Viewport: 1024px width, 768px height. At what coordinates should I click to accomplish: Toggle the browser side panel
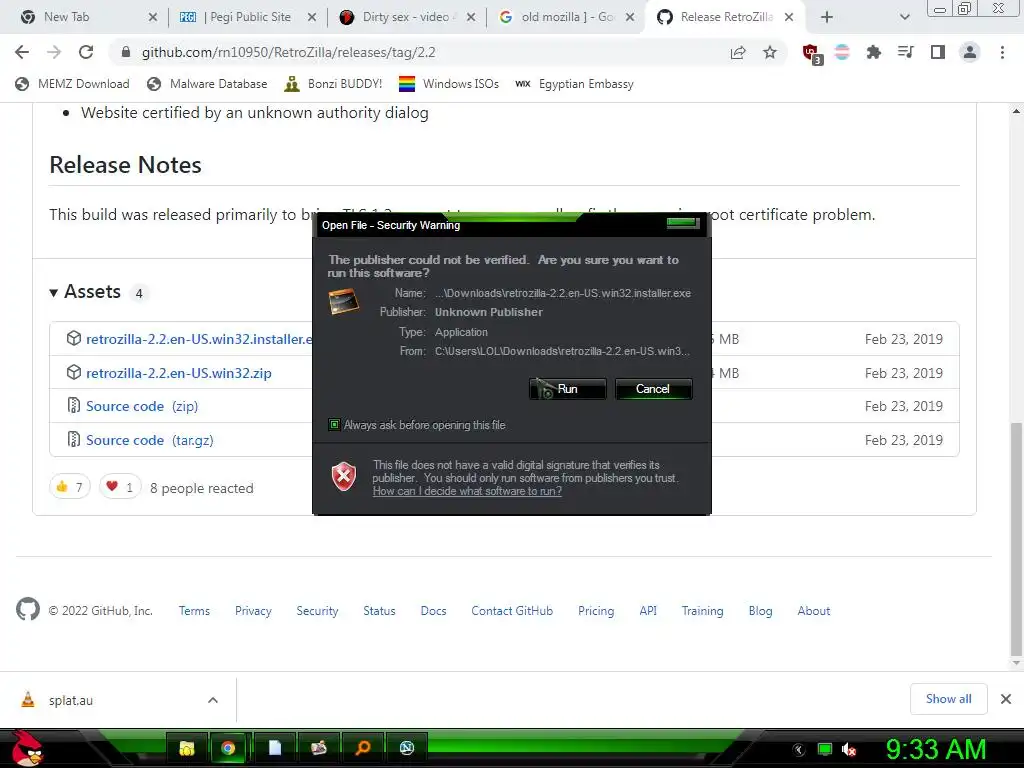click(x=938, y=52)
